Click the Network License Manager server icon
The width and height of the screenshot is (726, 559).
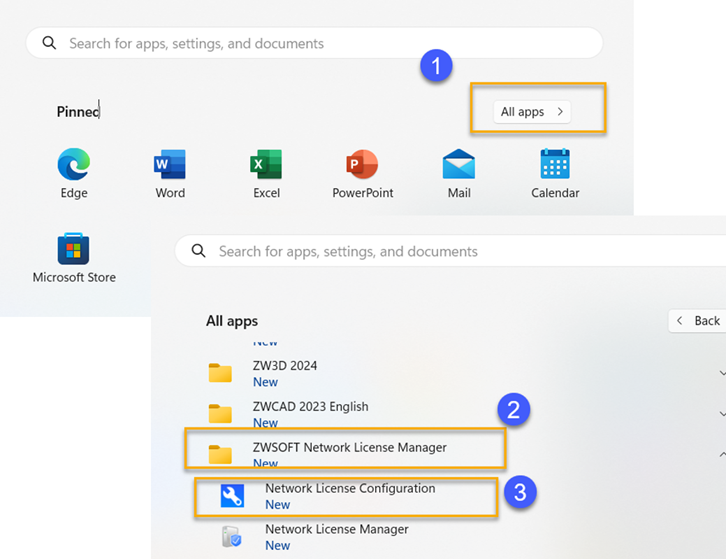232,537
